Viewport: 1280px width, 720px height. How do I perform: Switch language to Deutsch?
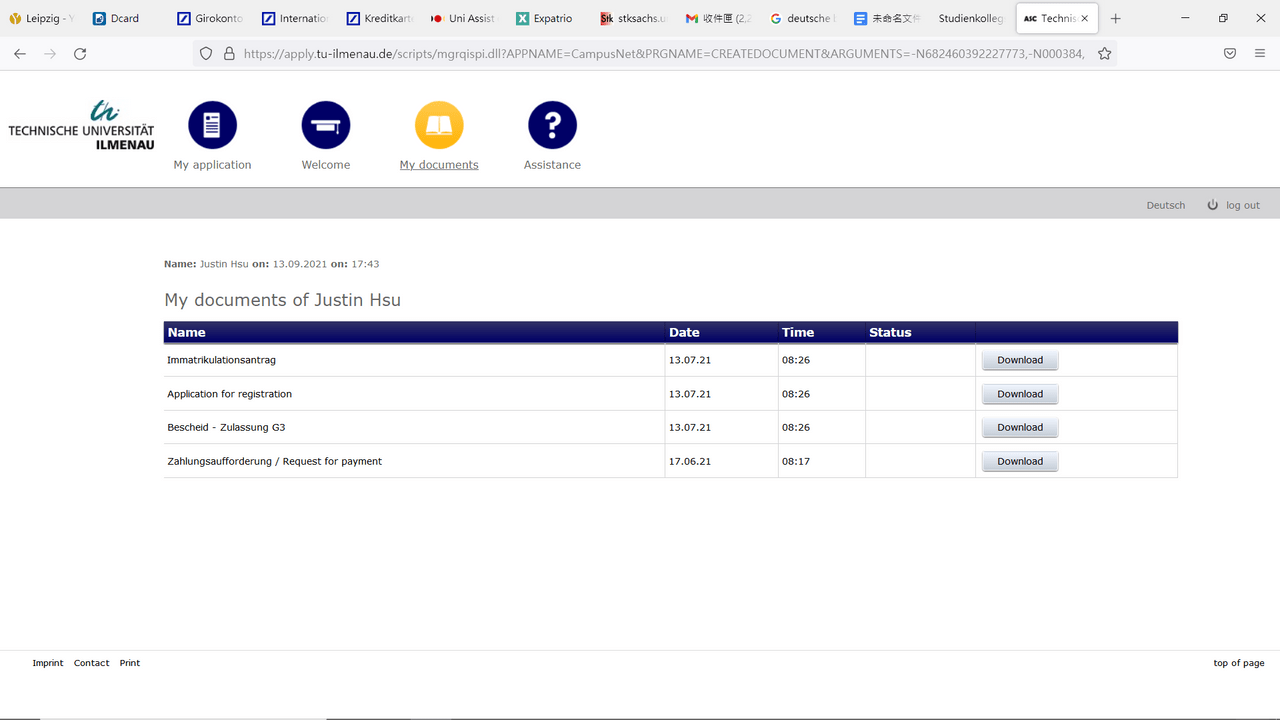click(x=1165, y=205)
